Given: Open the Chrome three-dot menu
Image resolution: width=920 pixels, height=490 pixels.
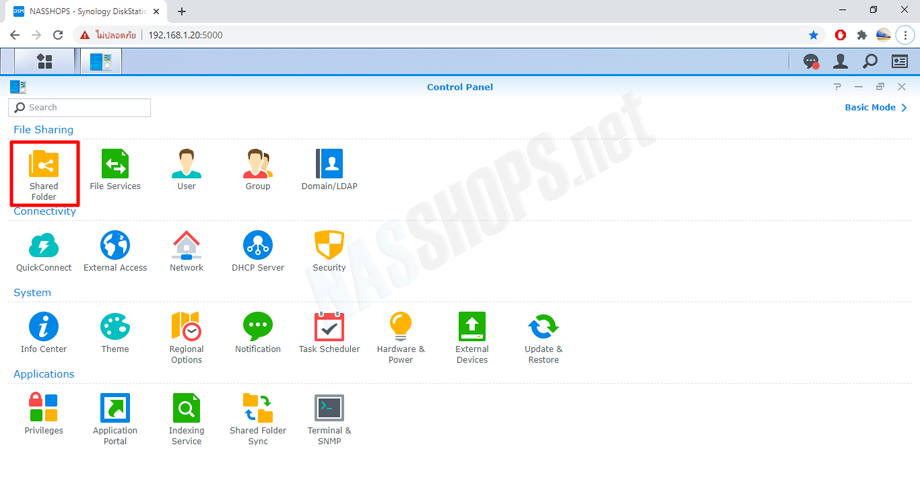Looking at the screenshot, I should click(905, 35).
